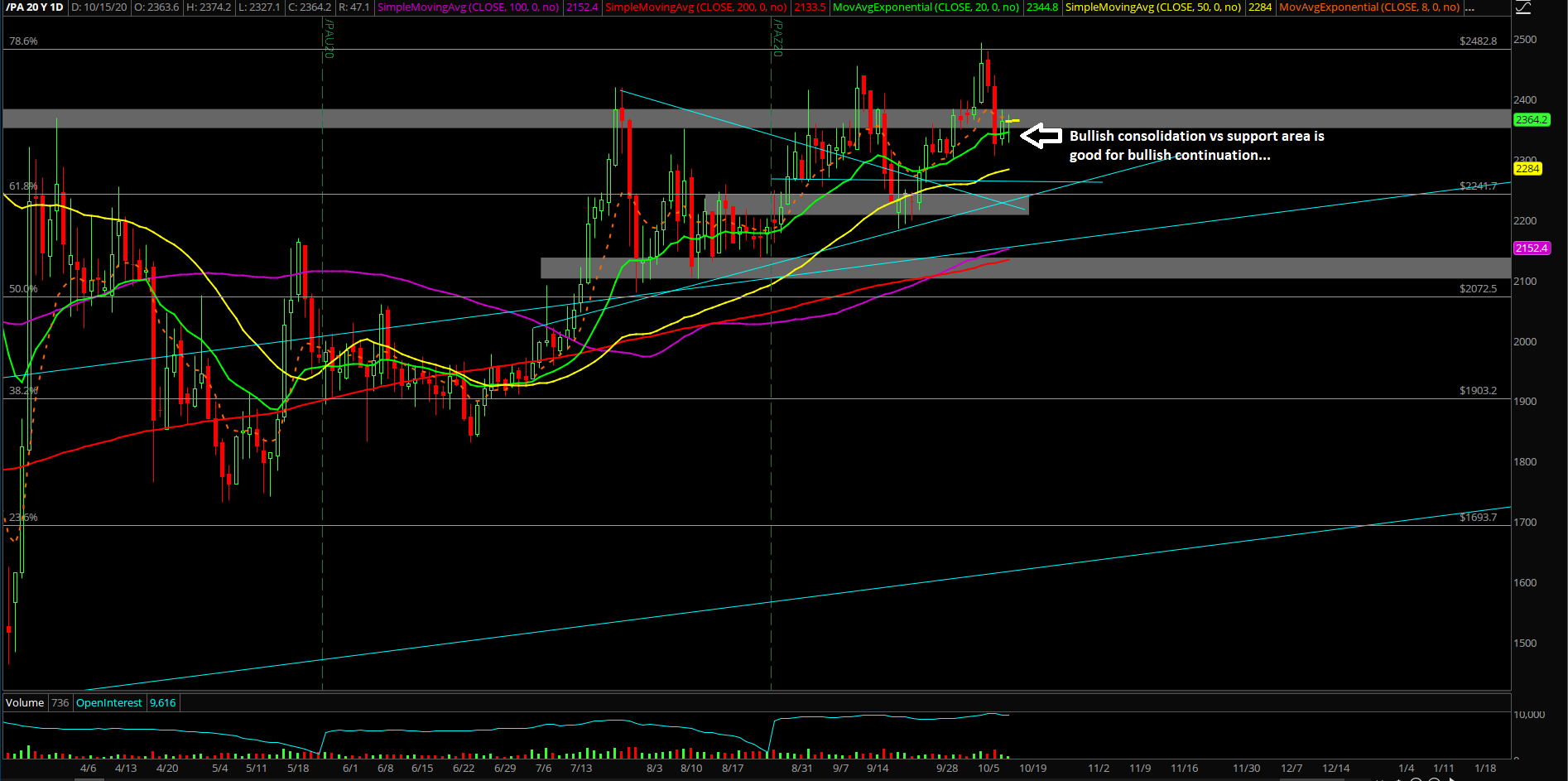Click the 61.8% Fibonacci level label

tap(23, 186)
